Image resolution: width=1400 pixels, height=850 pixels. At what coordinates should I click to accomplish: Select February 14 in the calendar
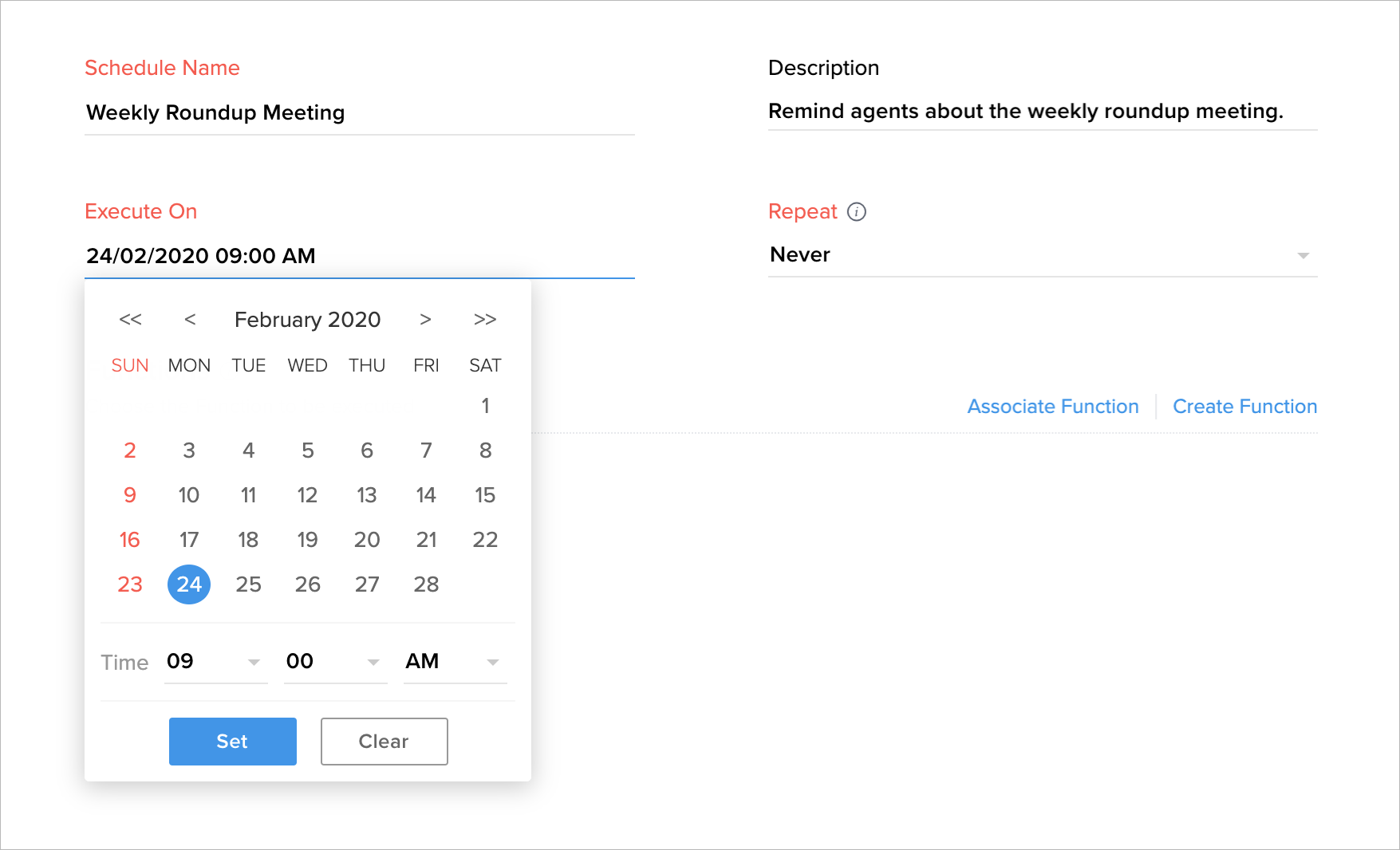tap(427, 495)
